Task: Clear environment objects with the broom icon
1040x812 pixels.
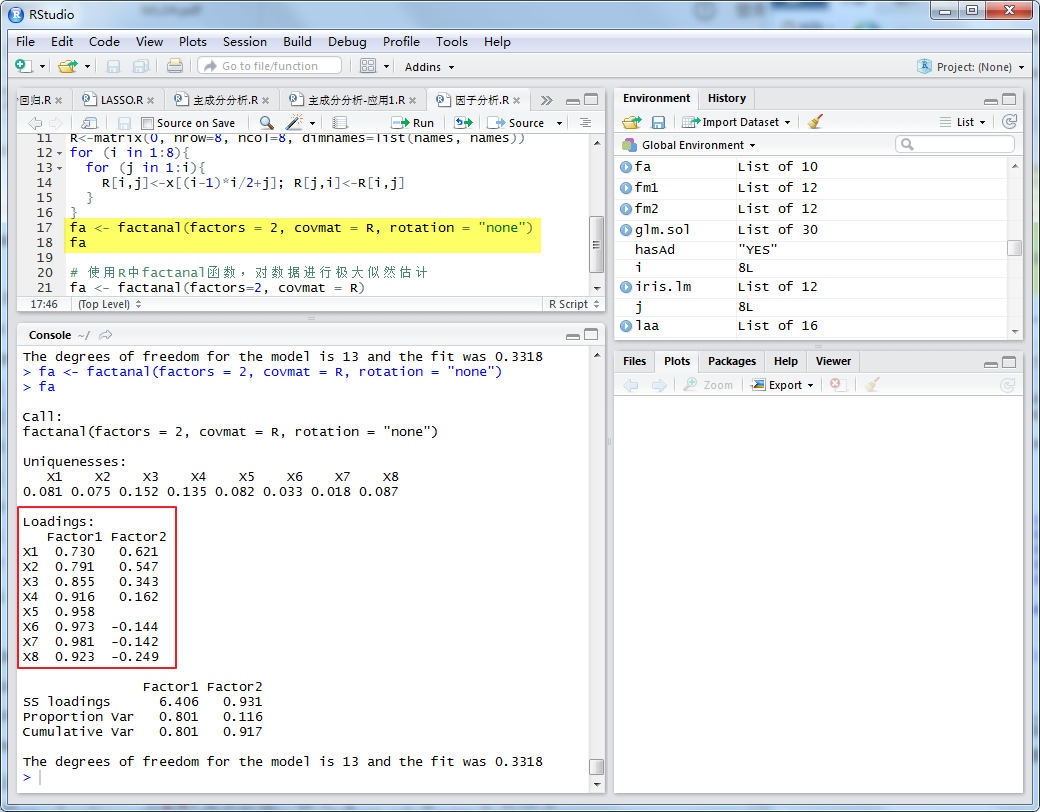Action: point(816,122)
